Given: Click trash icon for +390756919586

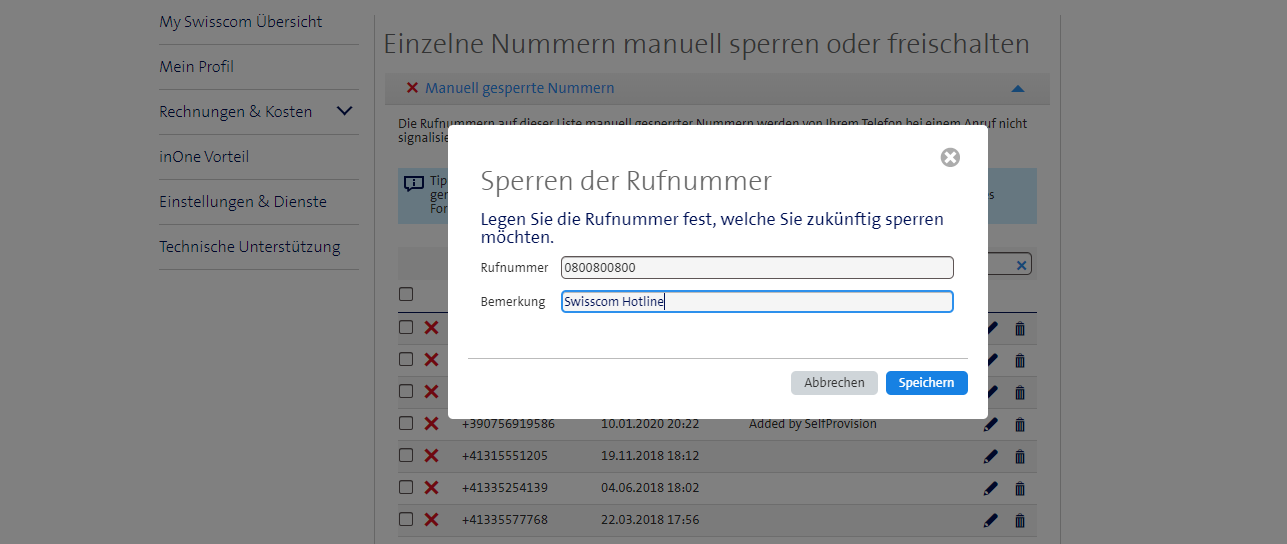Looking at the screenshot, I should [x=1020, y=424].
